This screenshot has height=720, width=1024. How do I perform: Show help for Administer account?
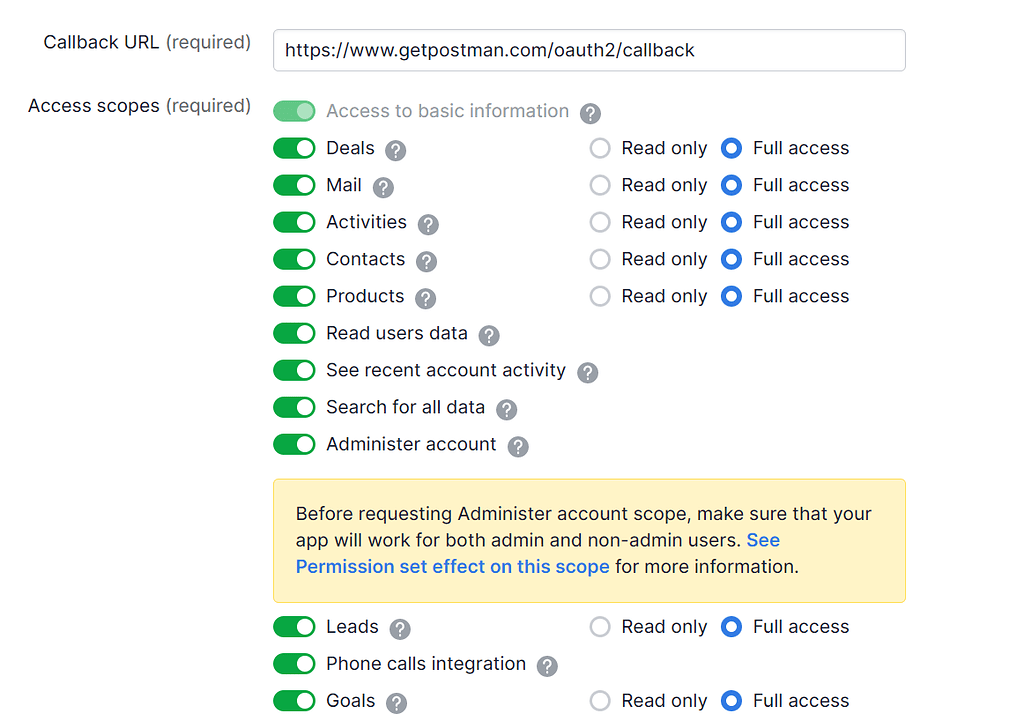pyautogui.click(x=517, y=446)
